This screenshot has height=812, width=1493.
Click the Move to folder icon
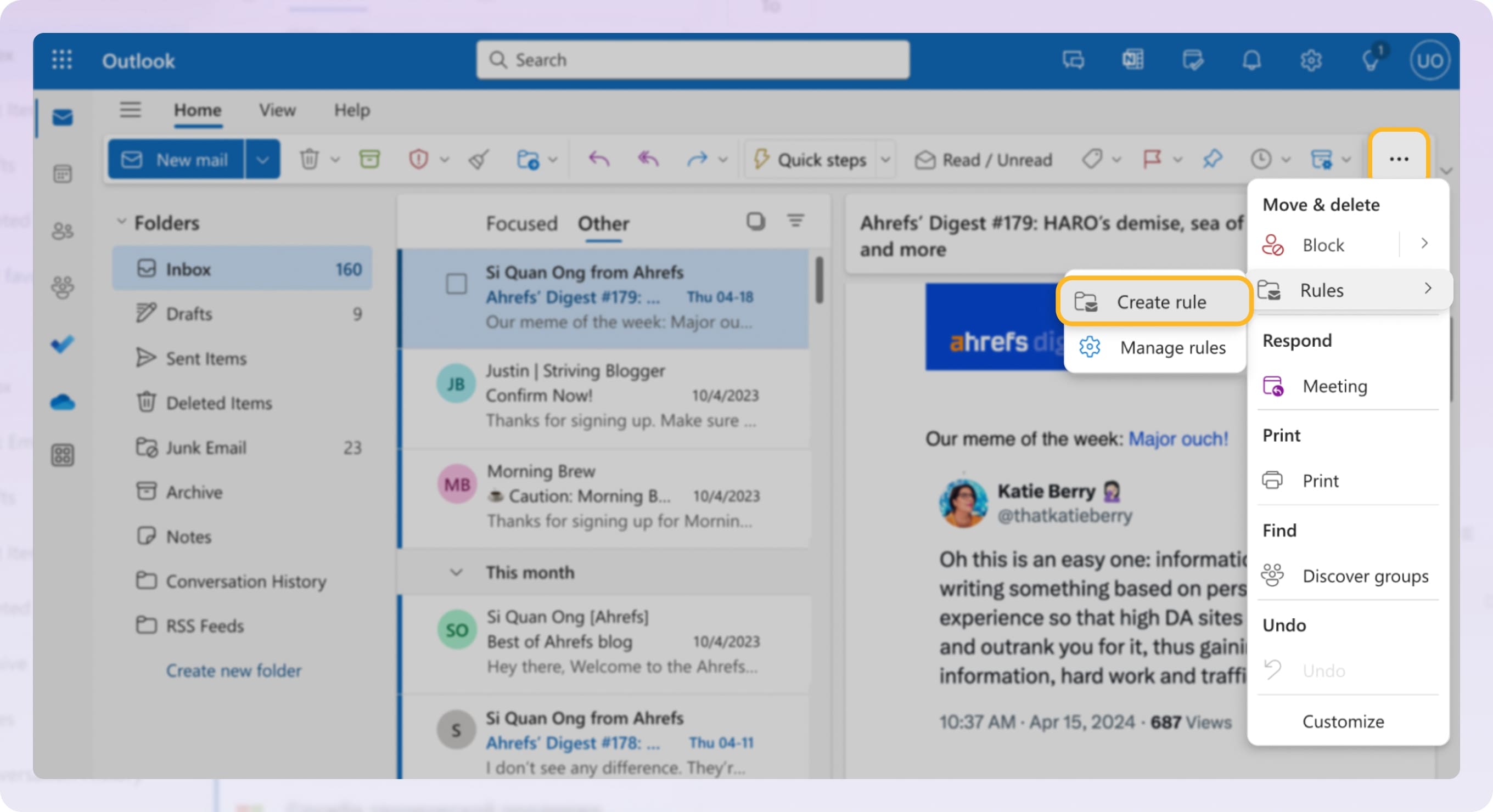click(x=529, y=159)
